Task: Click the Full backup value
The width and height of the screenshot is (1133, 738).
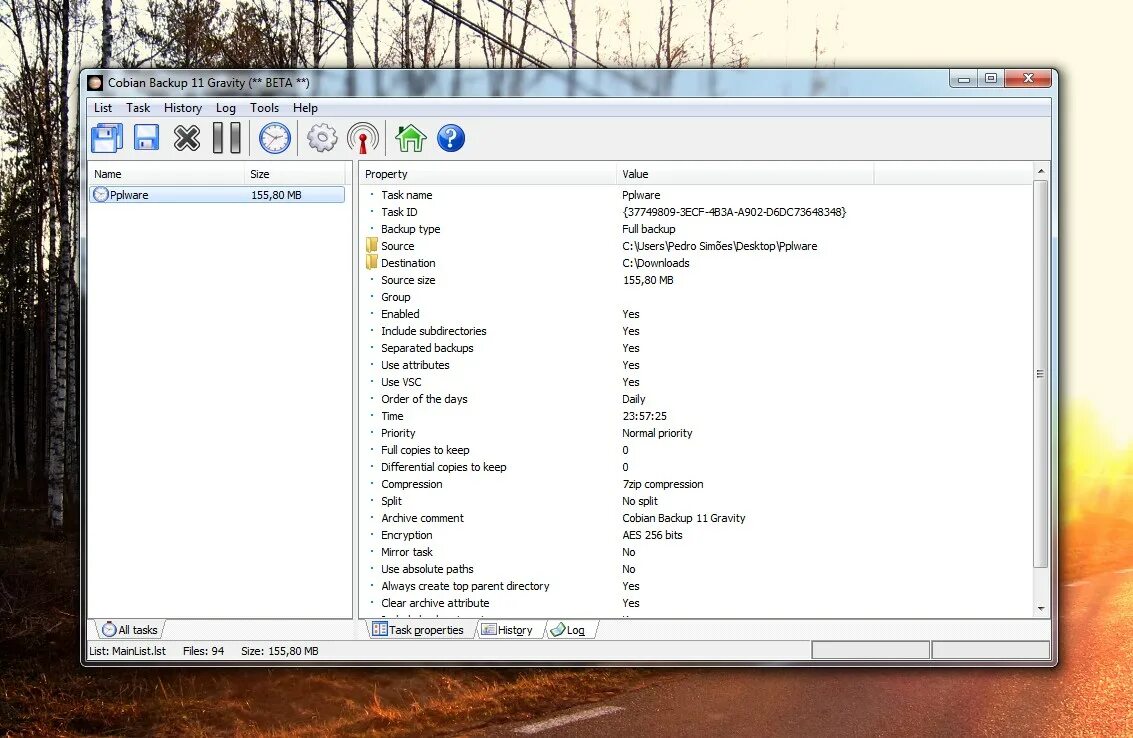Action: 649,228
